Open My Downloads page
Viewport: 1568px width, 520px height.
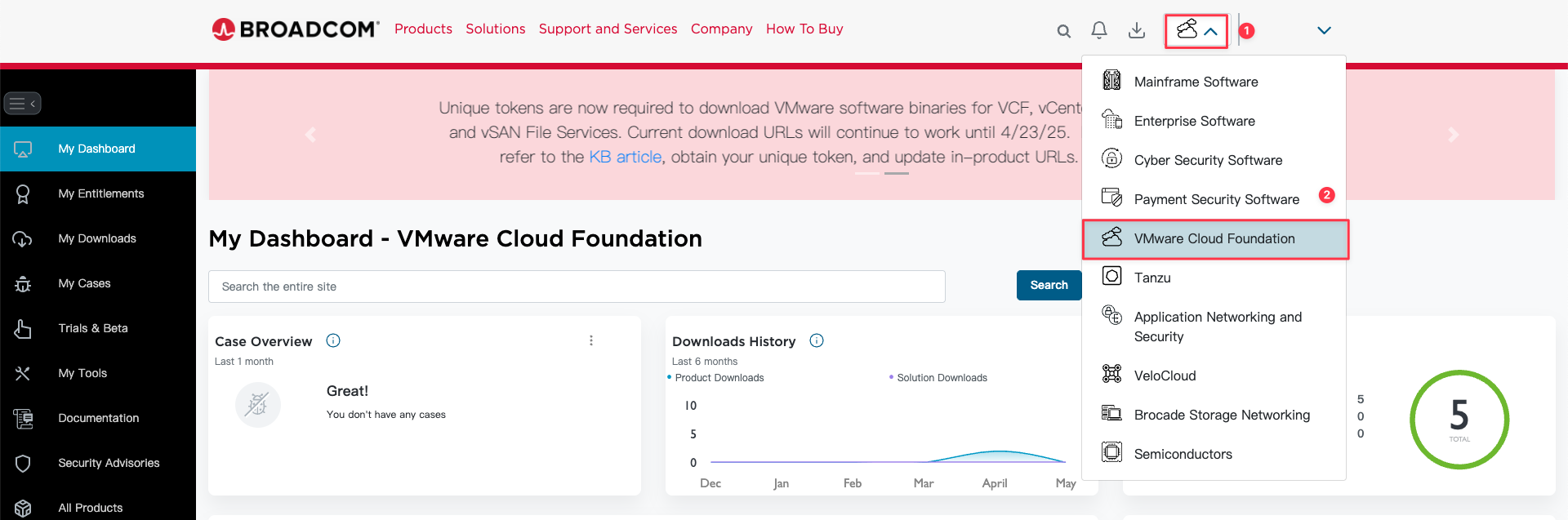pyautogui.click(x=98, y=238)
